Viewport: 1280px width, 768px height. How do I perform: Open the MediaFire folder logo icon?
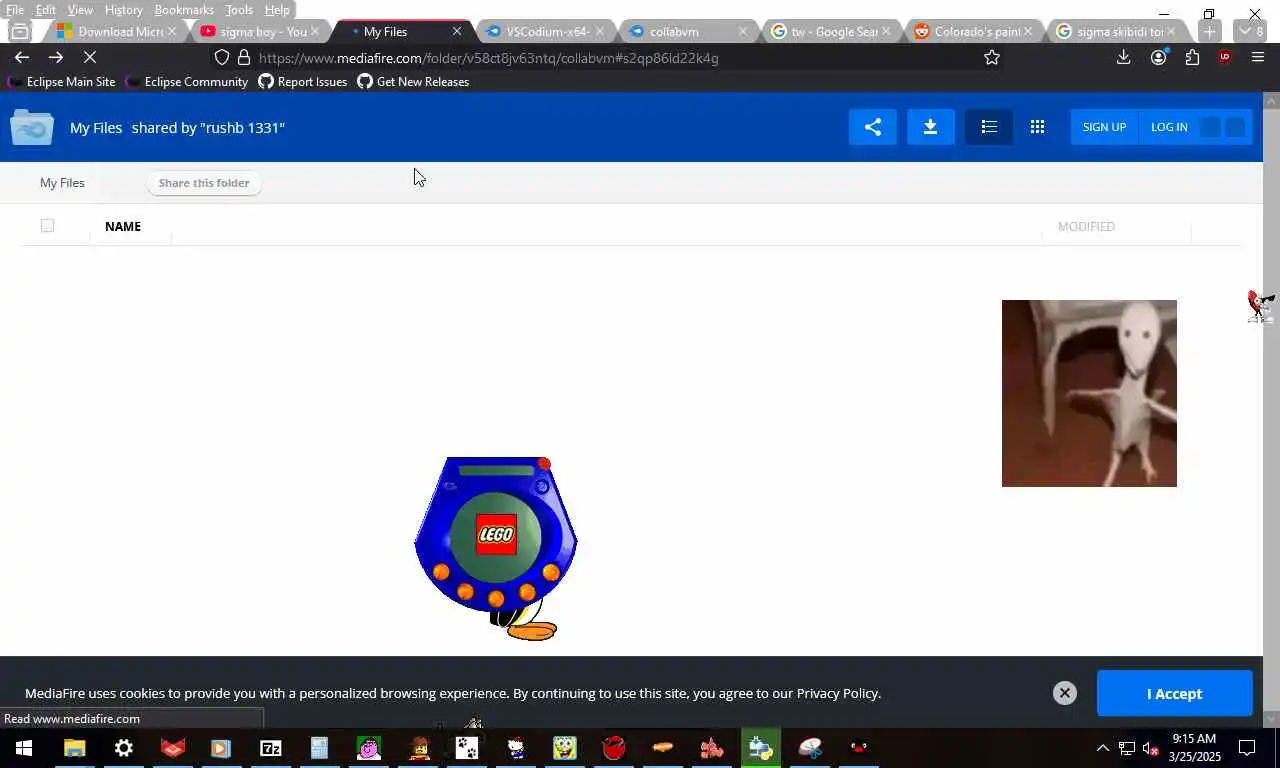pos(32,128)
